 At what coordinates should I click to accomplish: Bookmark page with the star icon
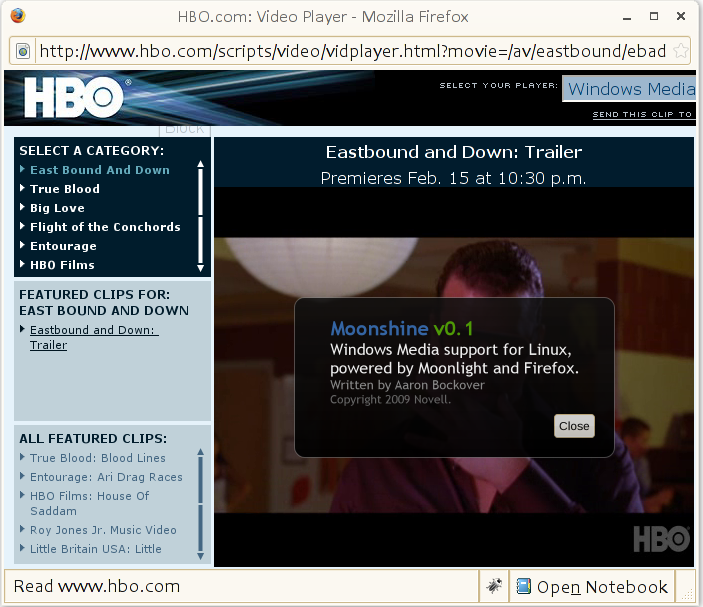pos(681,51)
